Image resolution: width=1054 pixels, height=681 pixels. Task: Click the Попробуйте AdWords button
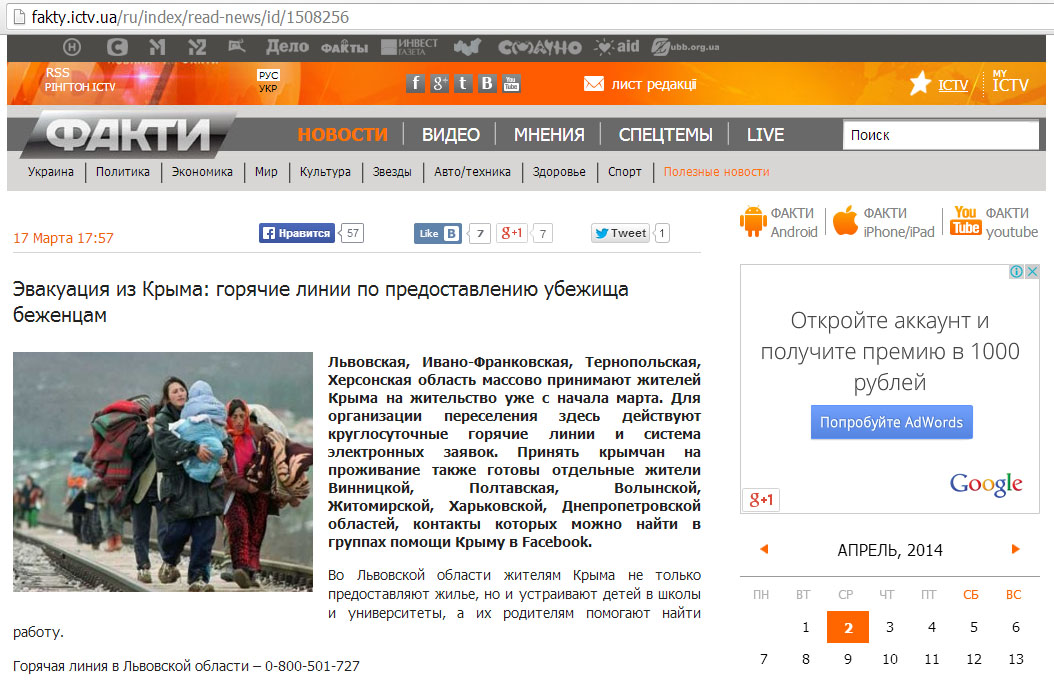tap(891, 422)
